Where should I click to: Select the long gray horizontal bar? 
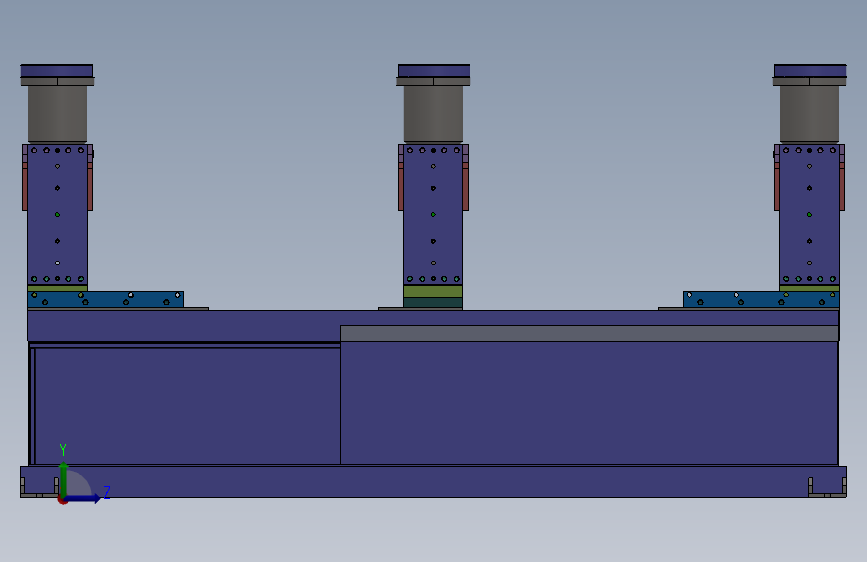pos(589,333)
